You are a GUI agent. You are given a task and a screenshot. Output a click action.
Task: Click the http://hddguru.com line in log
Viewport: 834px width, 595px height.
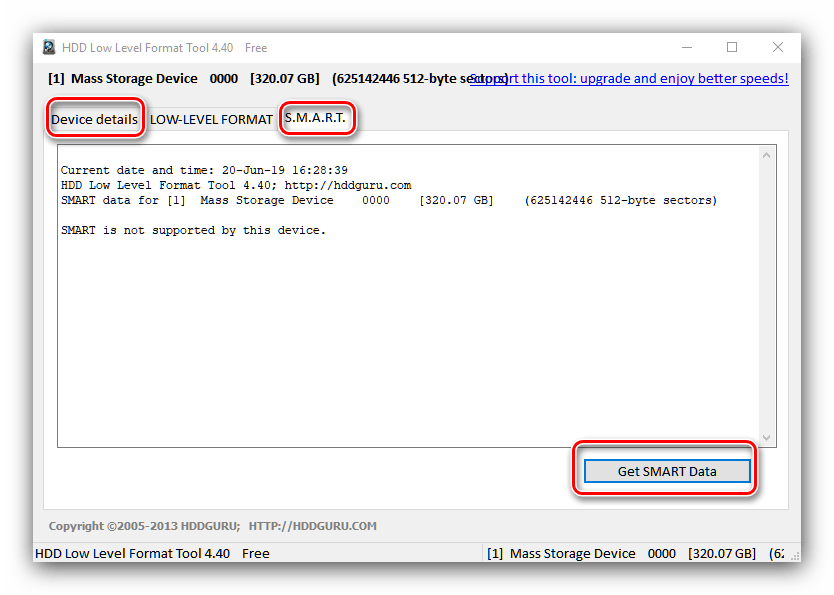[235, 185]
